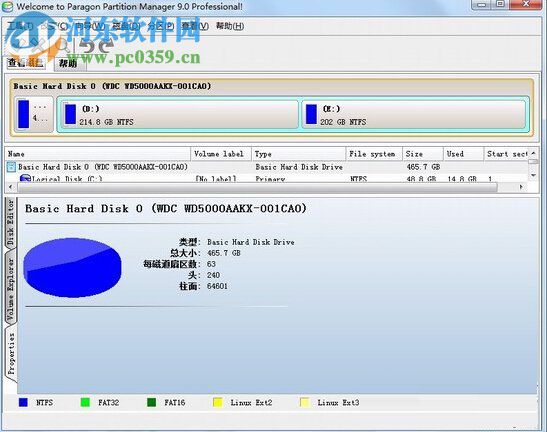
Task: Click the Logical Disk (C:) row icon
Action: [25, 179]
